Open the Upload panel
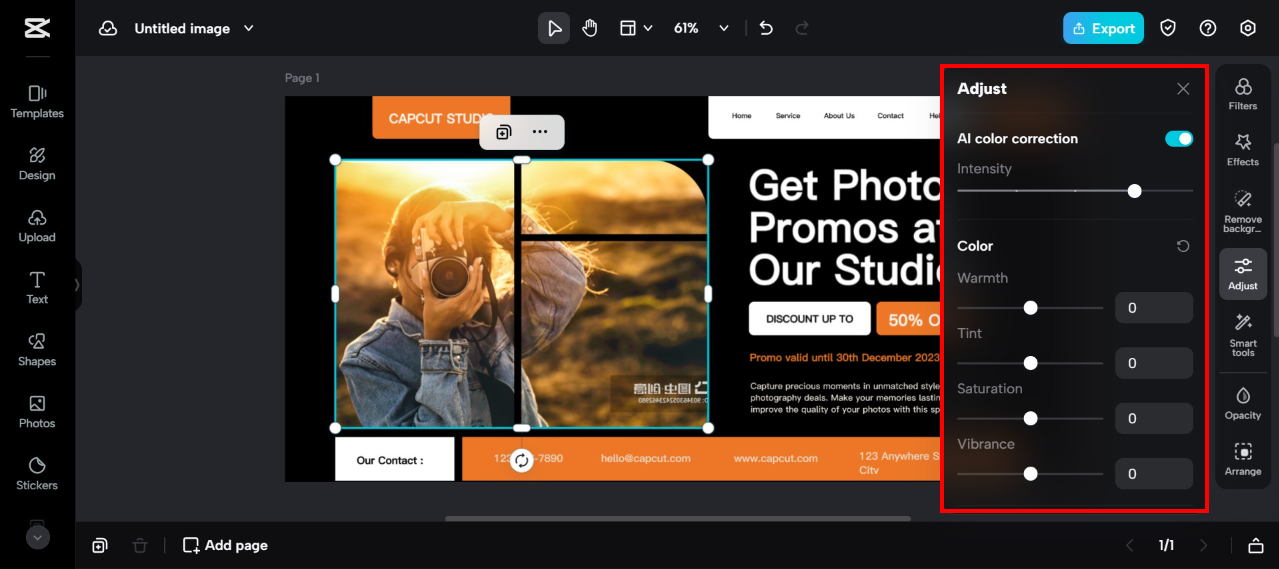Viewport: 1279px width, 569px height. [37, 226]
